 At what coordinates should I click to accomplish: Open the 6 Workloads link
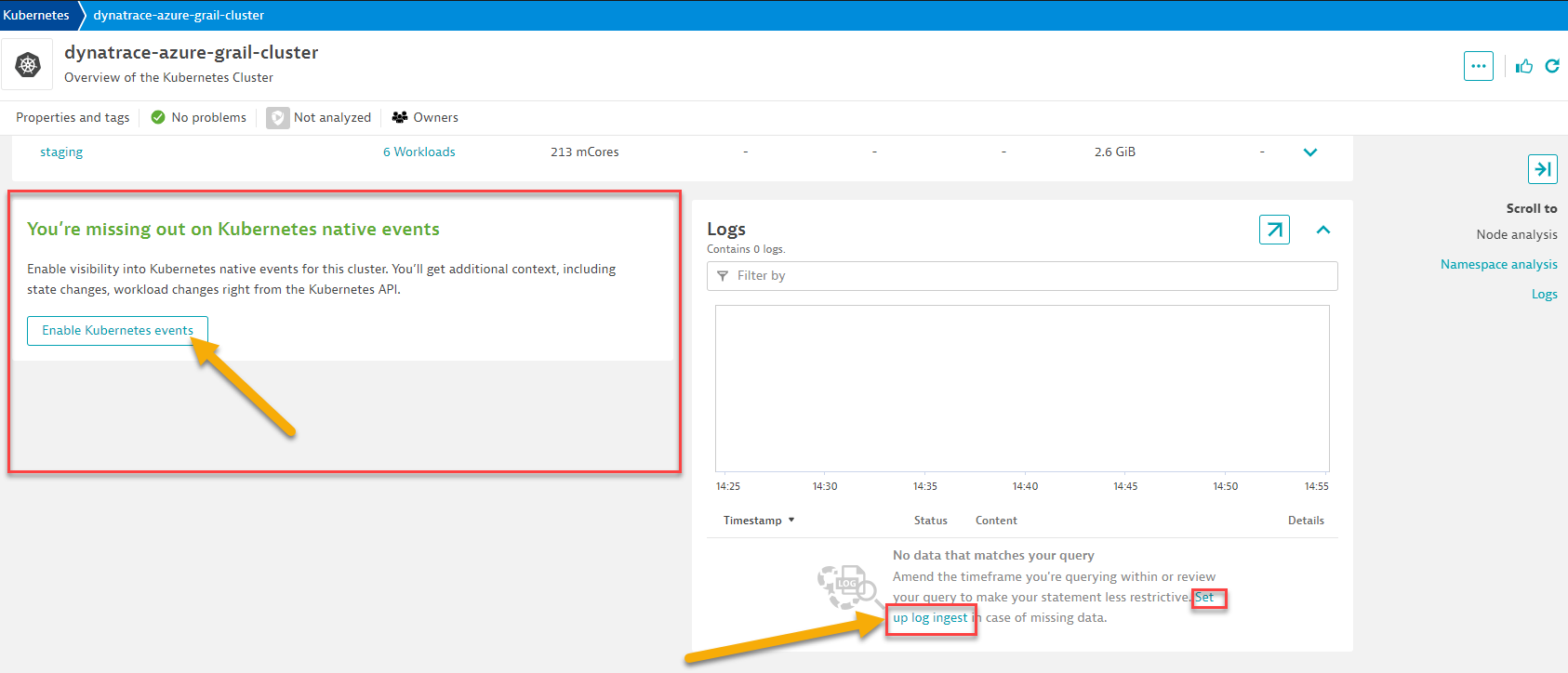tap(419, 152)
